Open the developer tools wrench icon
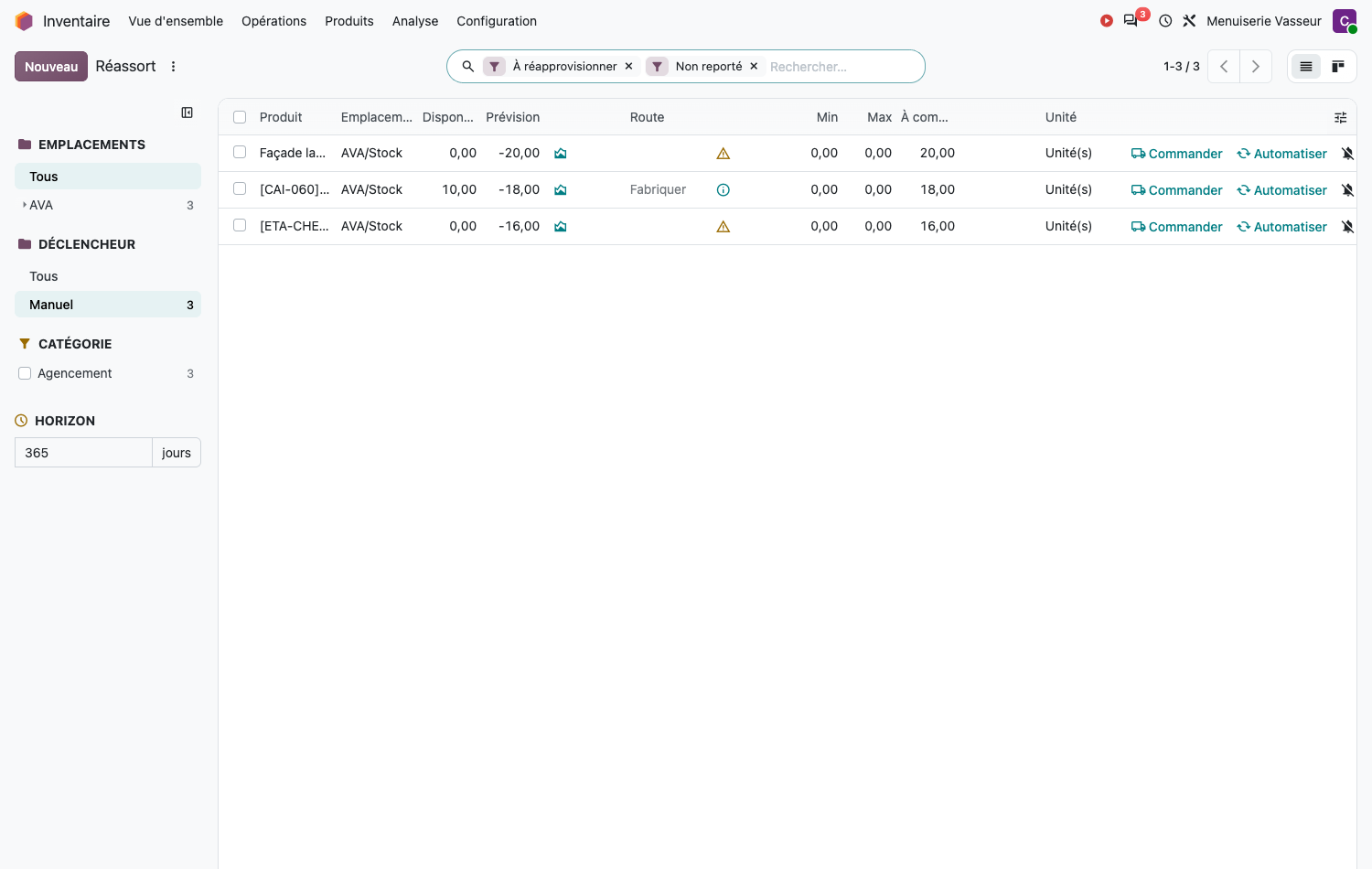This screenshot has height=869, width=1372. coord(1189,21)
